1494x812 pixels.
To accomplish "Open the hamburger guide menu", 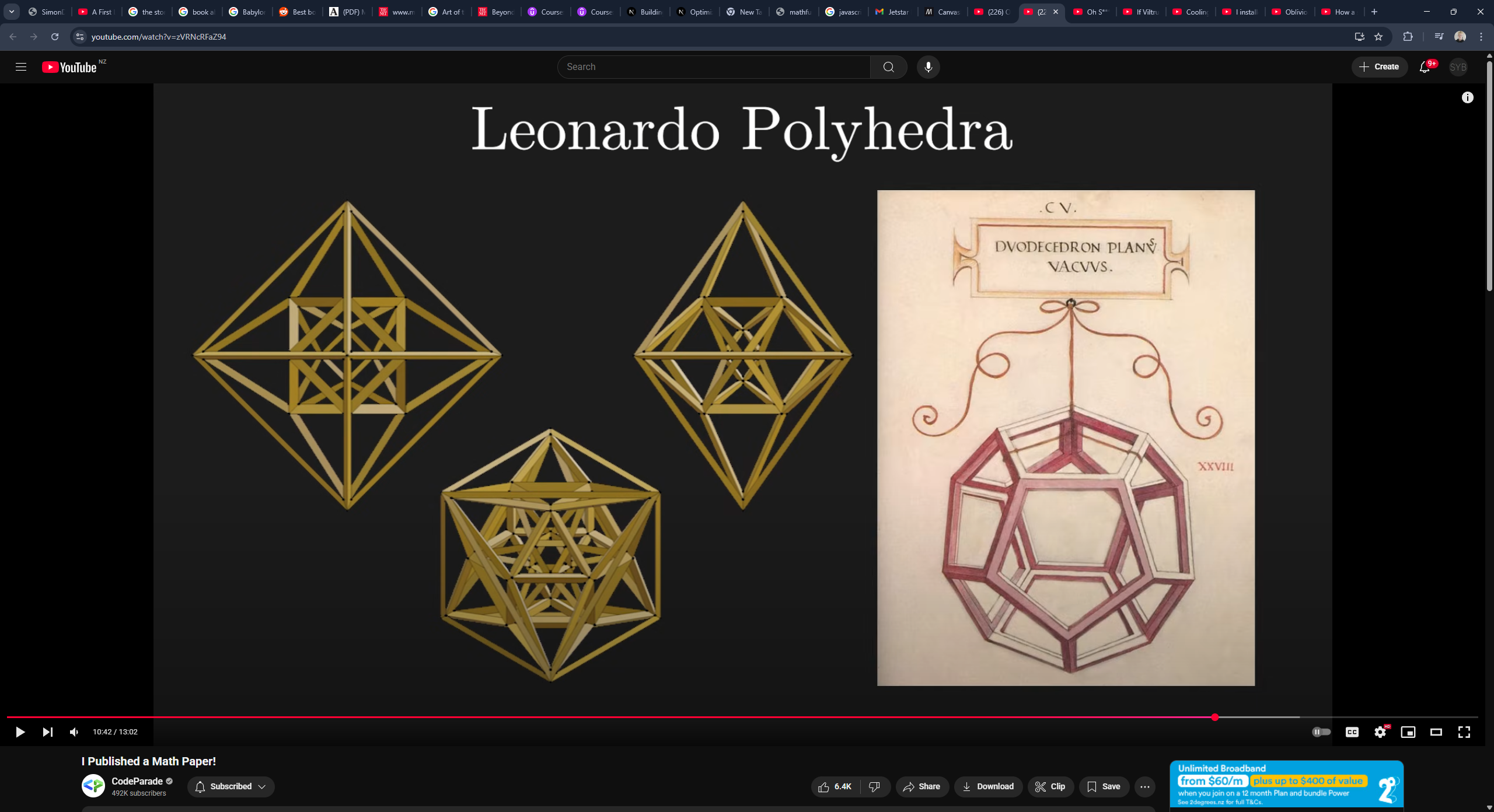I will [x=21, y=67].
